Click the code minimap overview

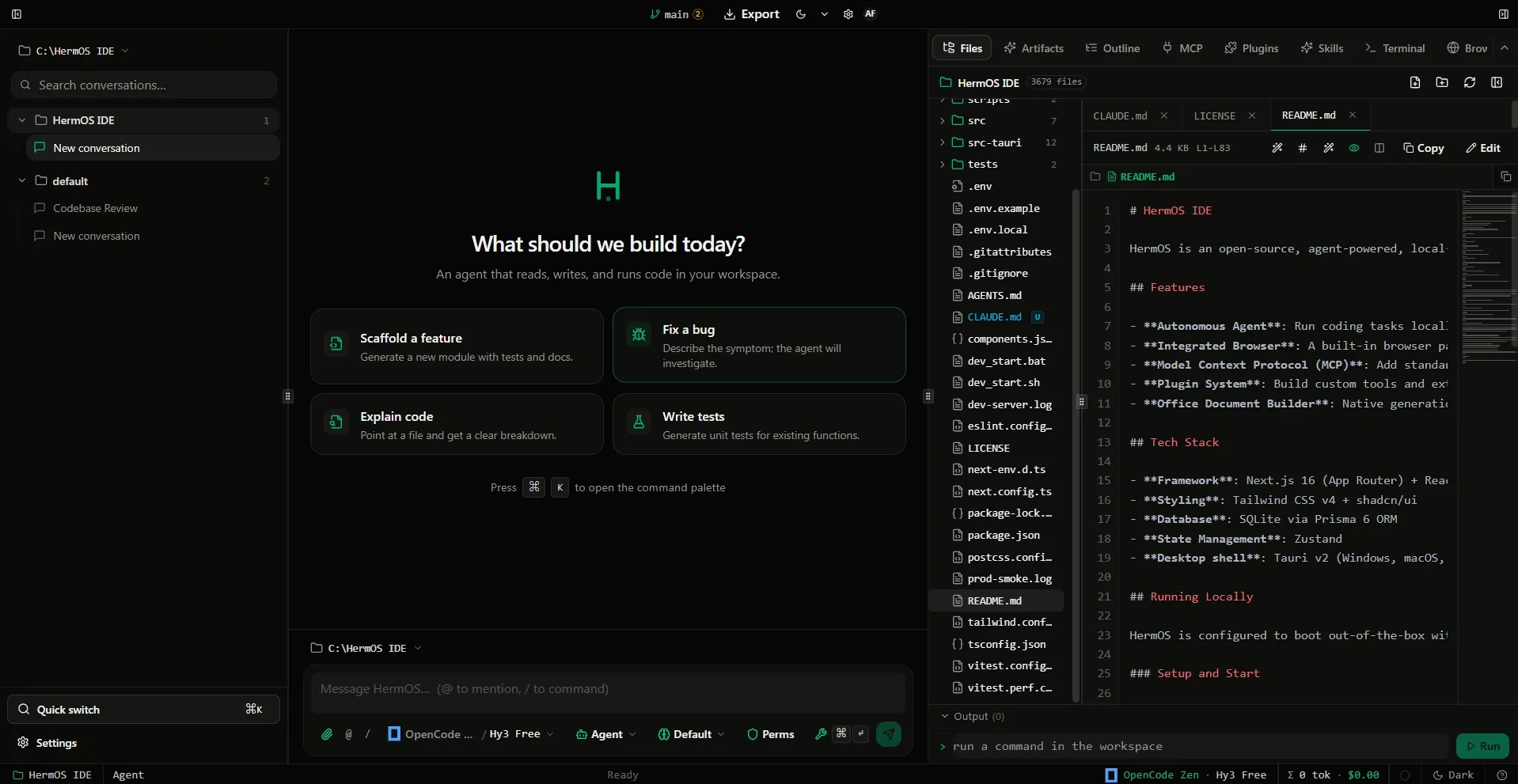coord(1487,277)
